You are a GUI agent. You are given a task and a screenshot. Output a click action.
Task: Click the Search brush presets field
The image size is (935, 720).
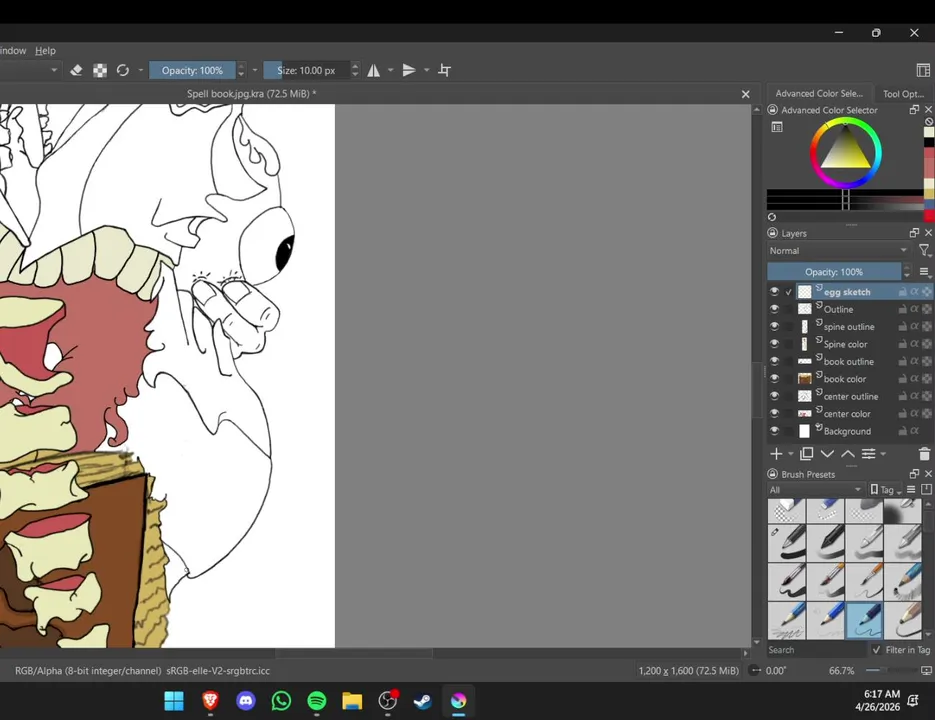[x=816, y=650]
